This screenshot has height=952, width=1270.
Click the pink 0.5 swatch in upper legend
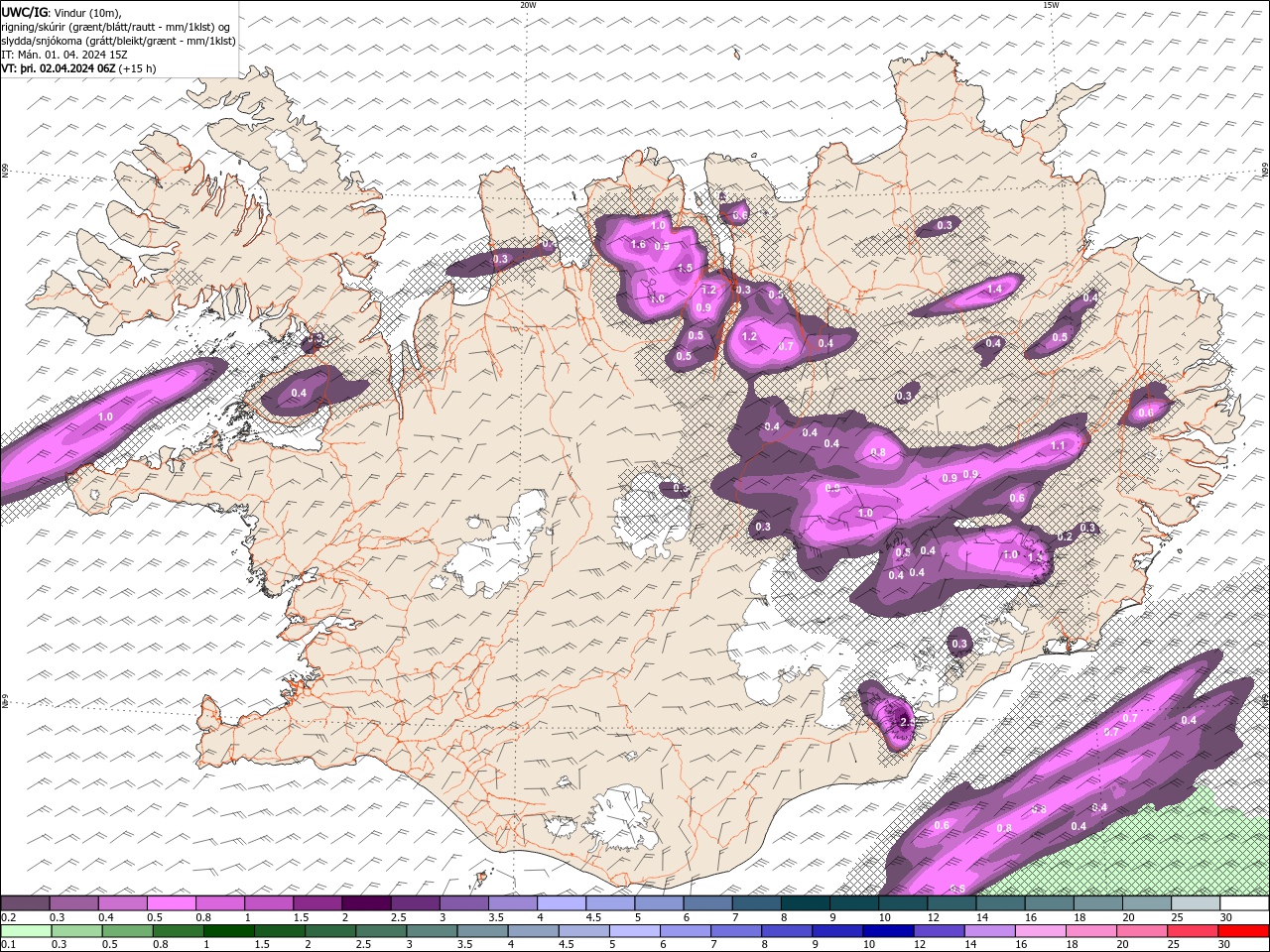point(171,903)
